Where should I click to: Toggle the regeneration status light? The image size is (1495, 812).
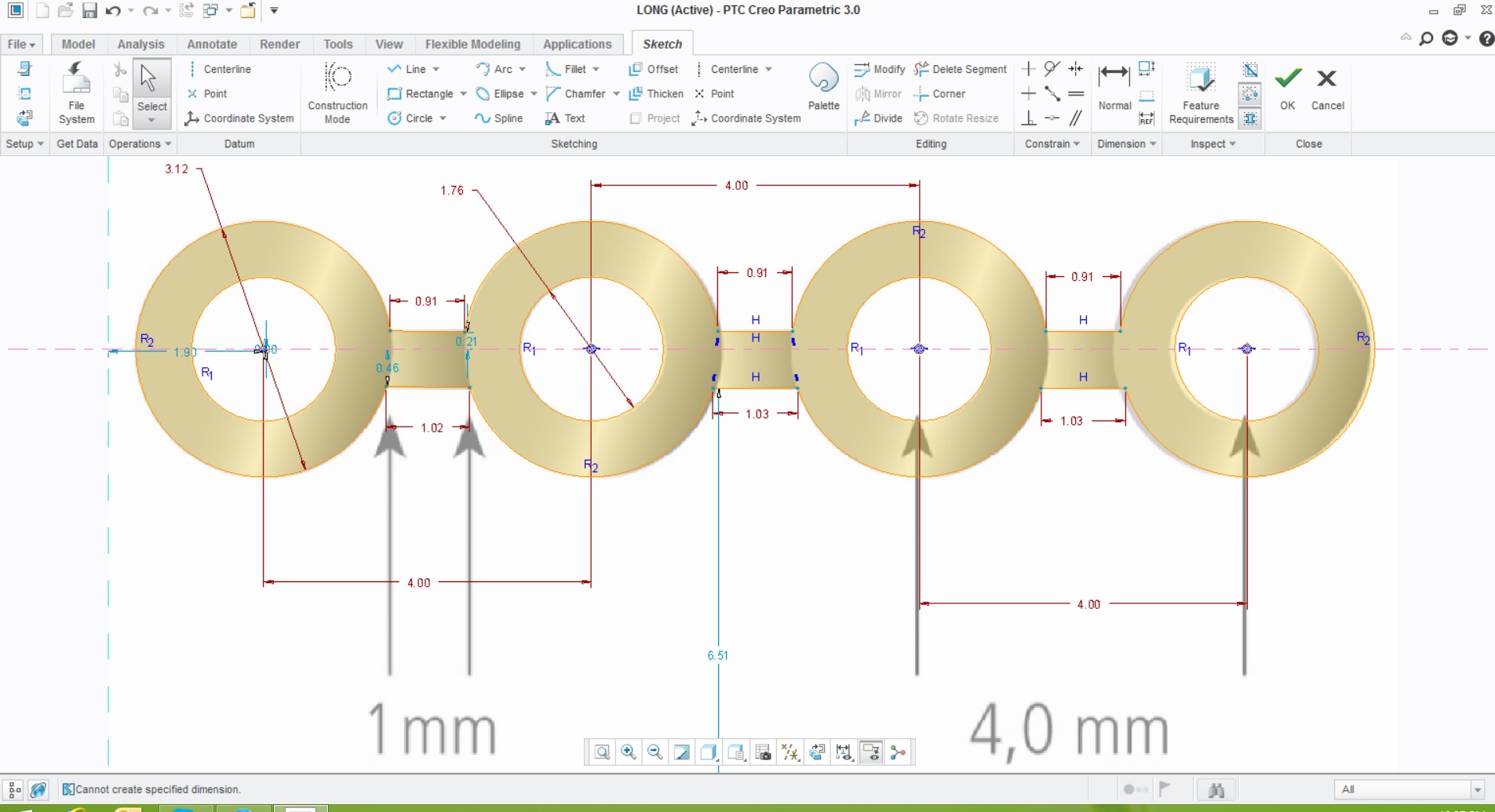coord(1136,789)
